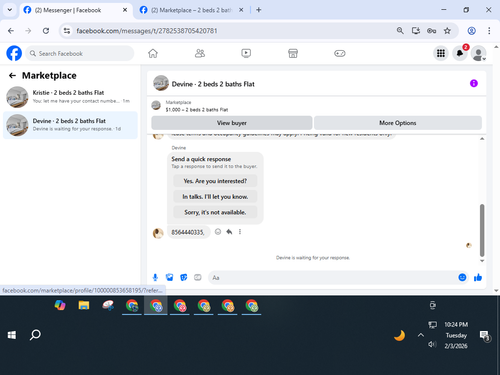500x375 pixels.
Task: Open account profile menu avatar
Action: 478,53
